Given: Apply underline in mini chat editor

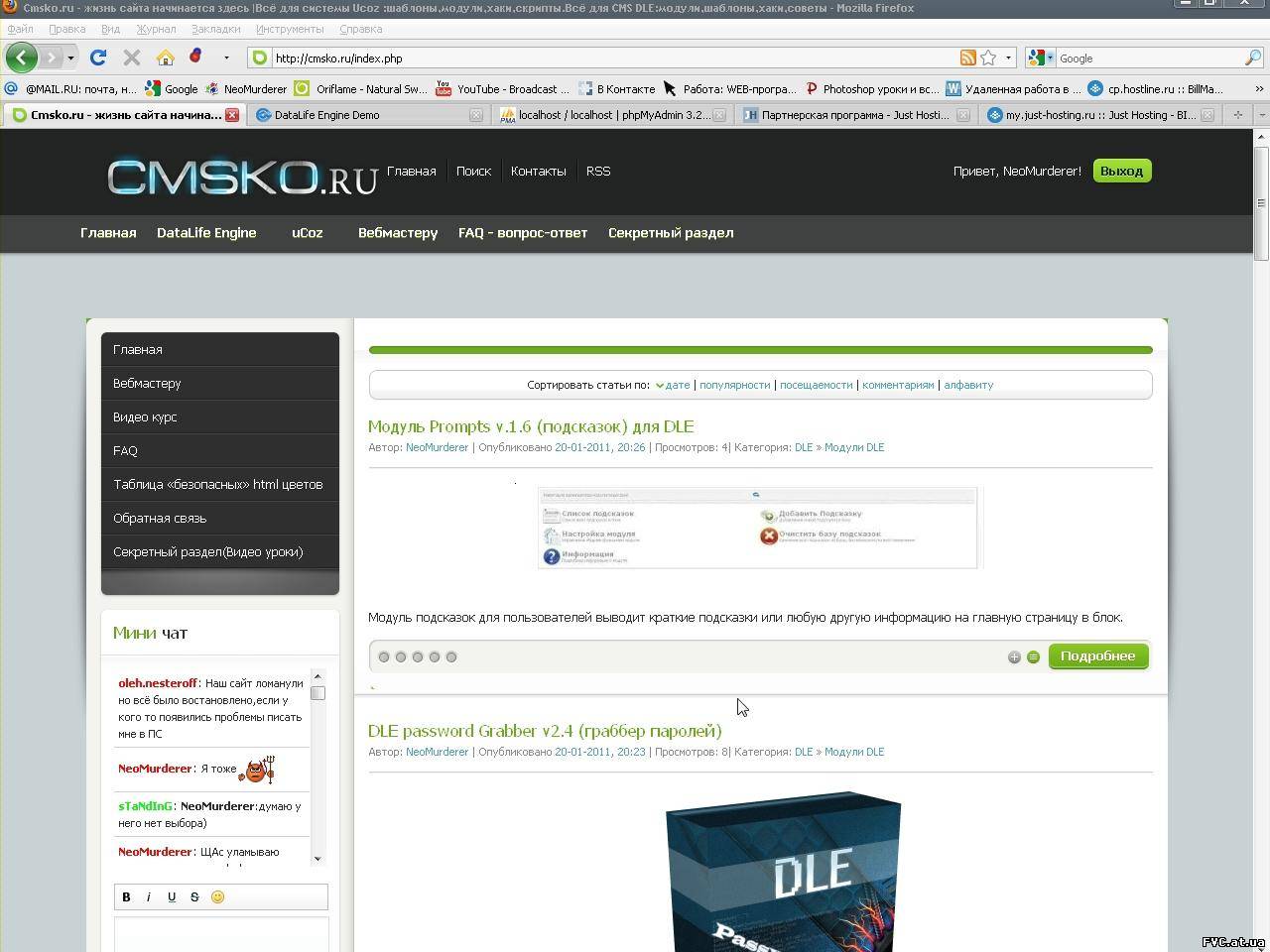Looking at the screenshot, I should [x=172, y=896].
